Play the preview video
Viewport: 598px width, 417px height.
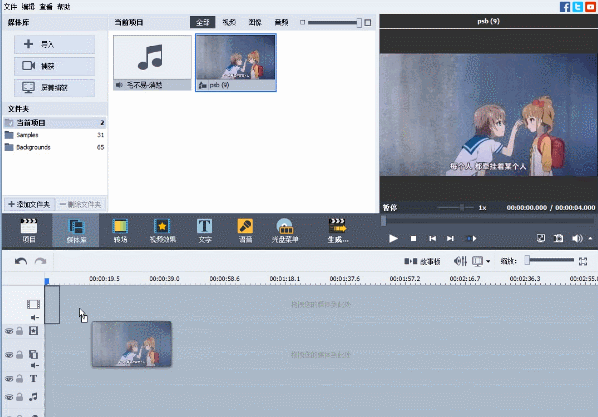[393, 238]
